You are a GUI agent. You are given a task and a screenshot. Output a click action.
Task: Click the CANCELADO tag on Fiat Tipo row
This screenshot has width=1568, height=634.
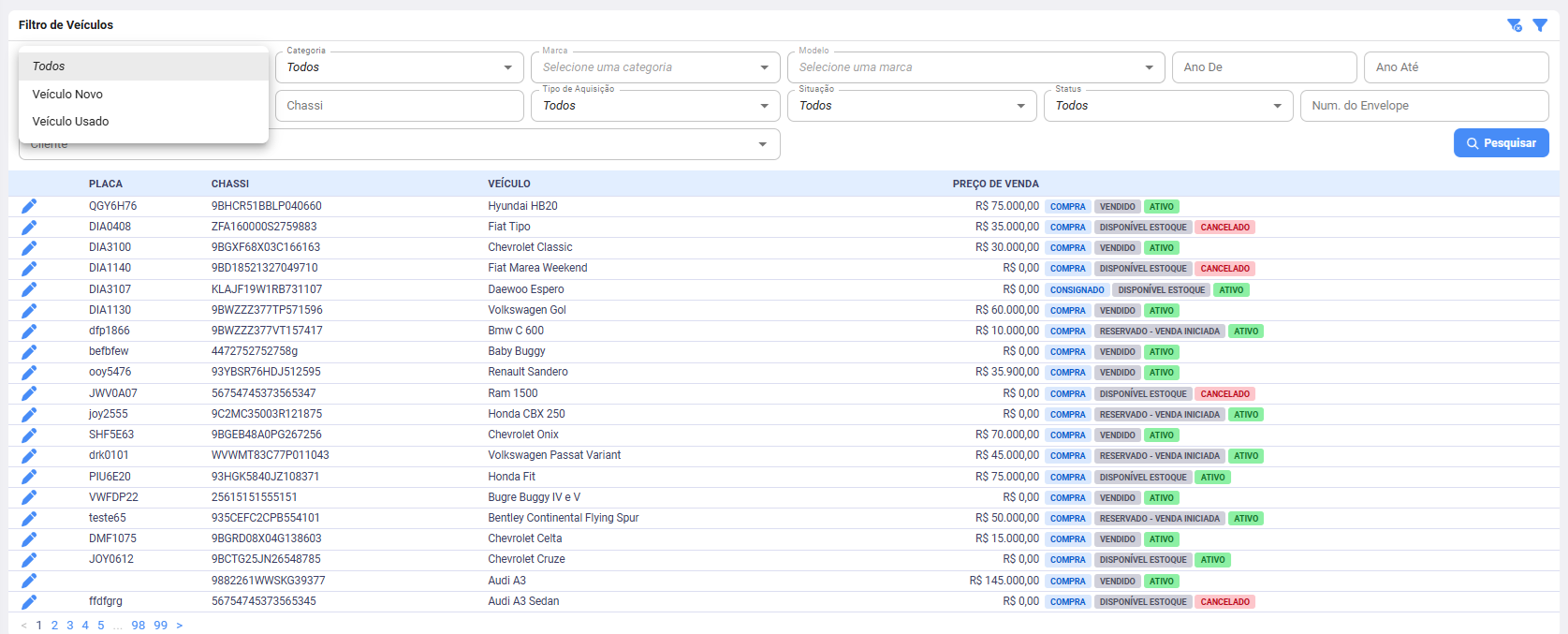[1225, 228]
